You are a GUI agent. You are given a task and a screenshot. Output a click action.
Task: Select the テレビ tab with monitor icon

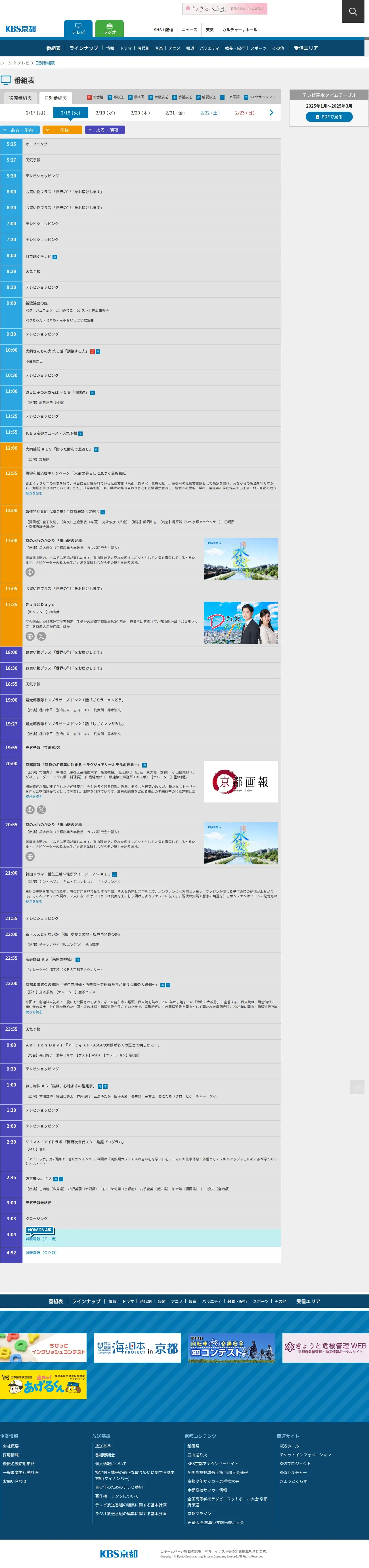pos(78,29)
